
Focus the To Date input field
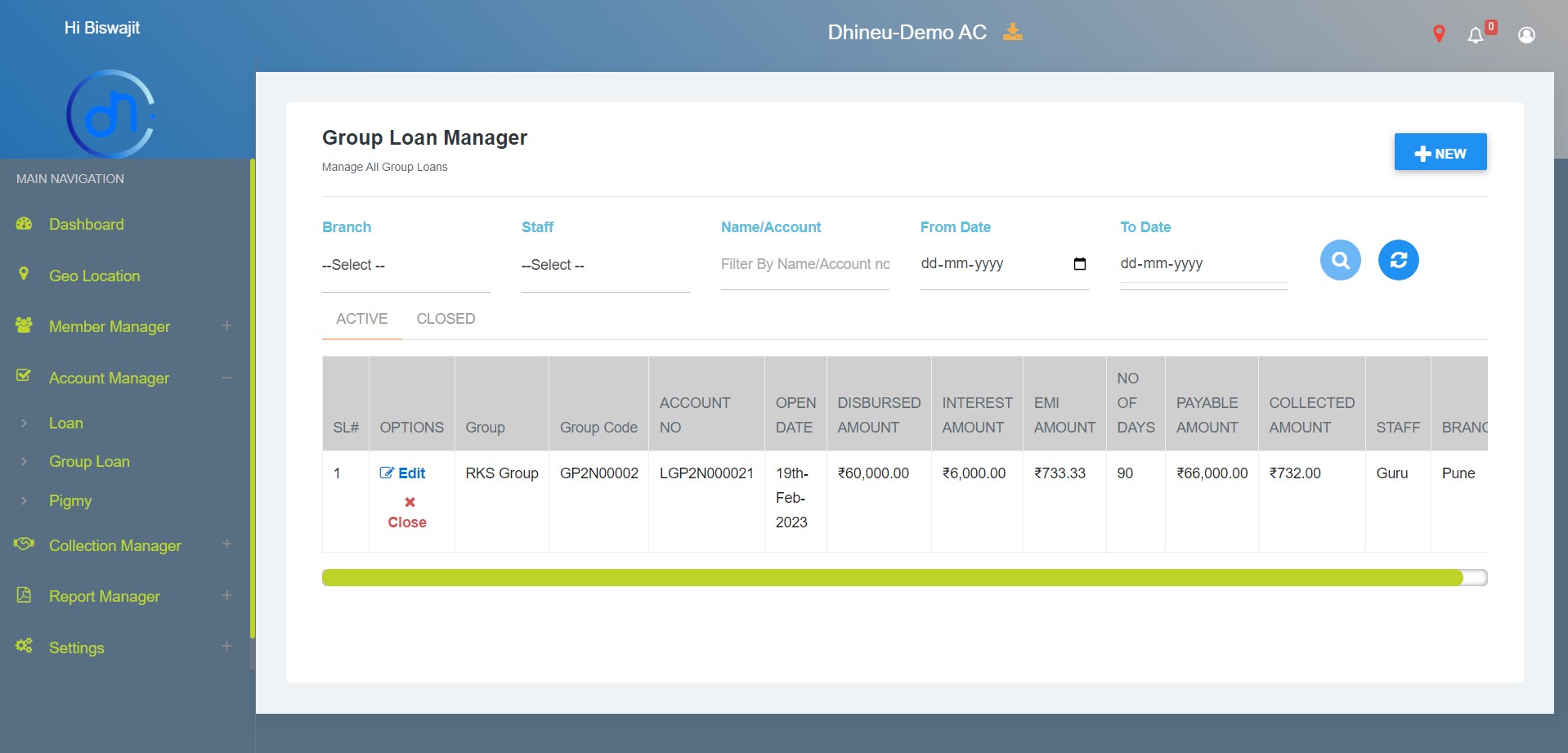pyautogui.click(x=1203, y=263)
